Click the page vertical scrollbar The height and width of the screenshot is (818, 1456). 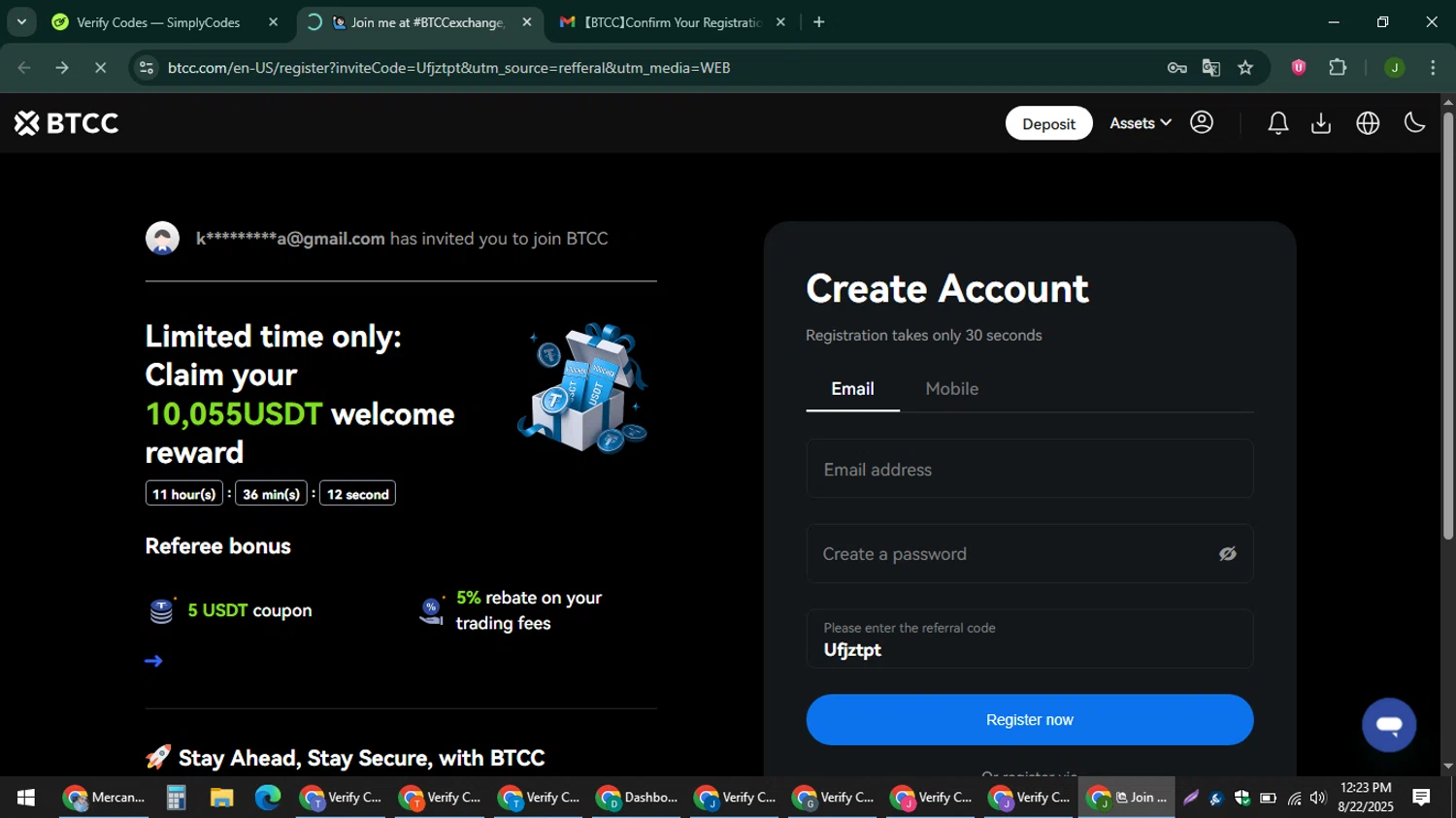pos(1447,325)
